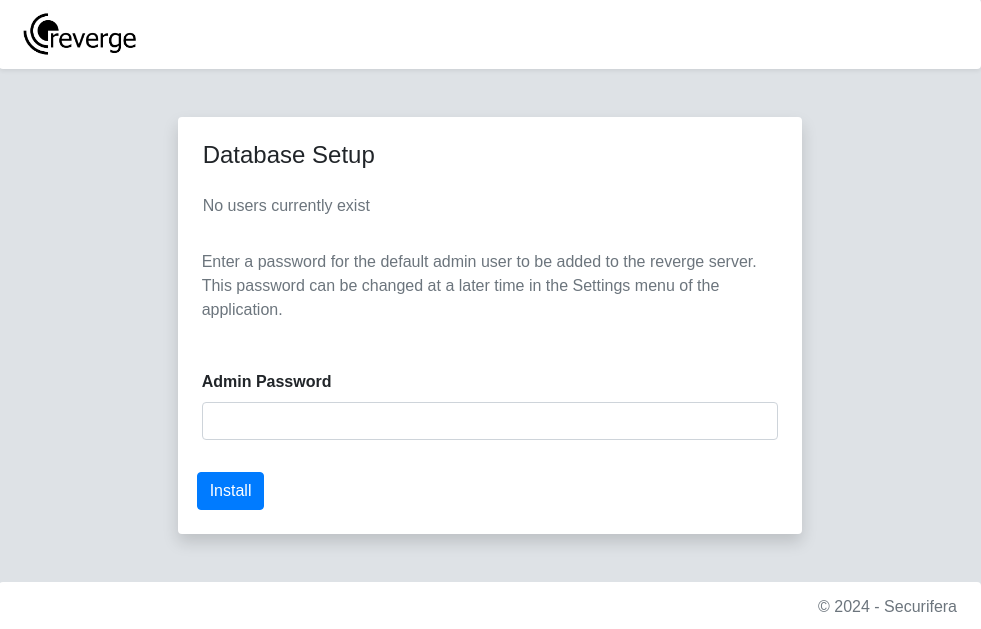Image resolution: width=981 pixels, height=629 pixels.
Task: Click the 'No users currently exist' message
Action: (286, 206)
